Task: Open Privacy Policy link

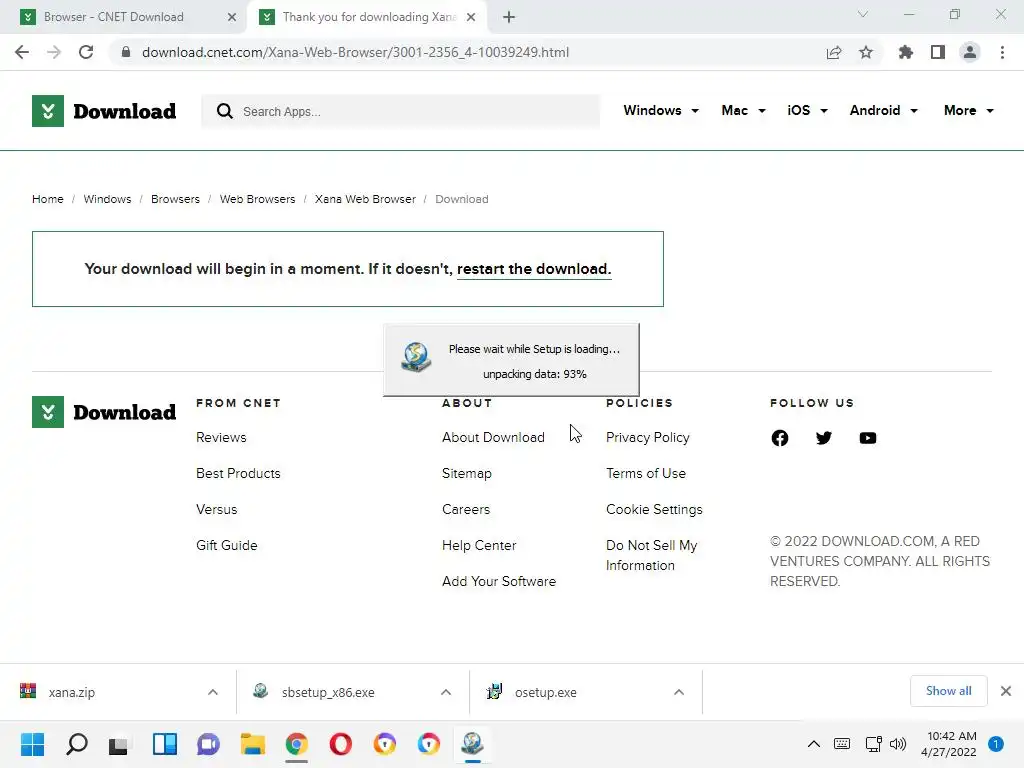Action: click(648, 438)
